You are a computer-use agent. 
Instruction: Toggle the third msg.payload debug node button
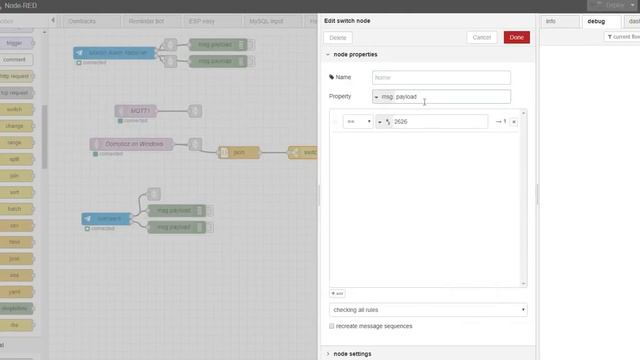(x=210, y=211)
